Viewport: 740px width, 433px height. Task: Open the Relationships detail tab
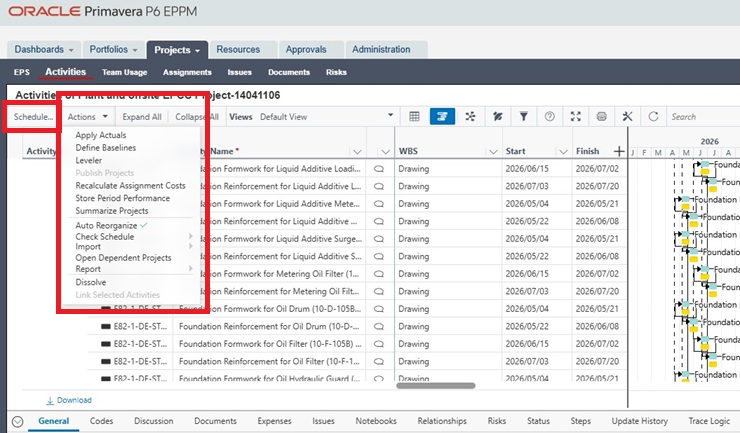442,421
